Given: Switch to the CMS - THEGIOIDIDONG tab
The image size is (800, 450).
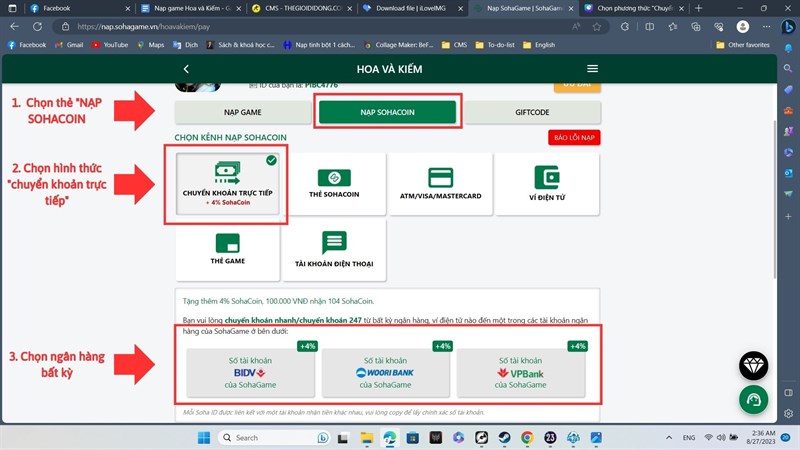Looking at the screenshot, I should pos(302,8).
